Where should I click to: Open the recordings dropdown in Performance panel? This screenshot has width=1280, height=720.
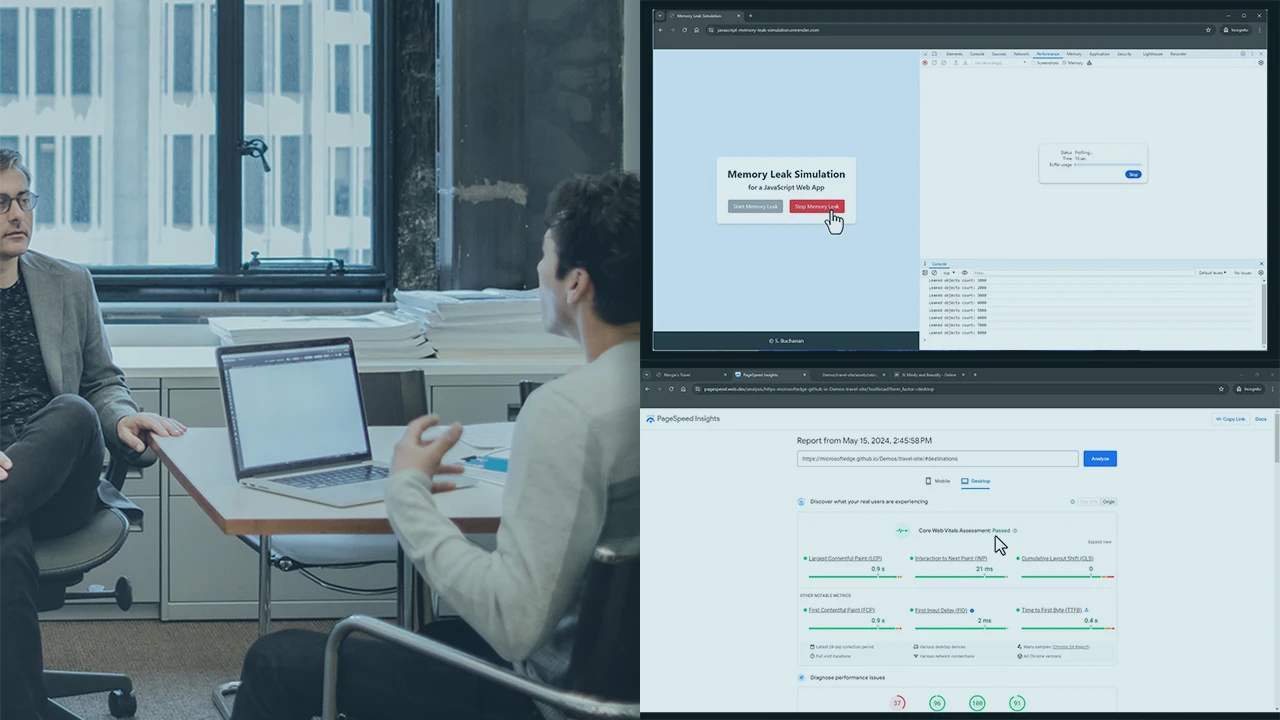pyautogui.click(x=1000, y=63)
